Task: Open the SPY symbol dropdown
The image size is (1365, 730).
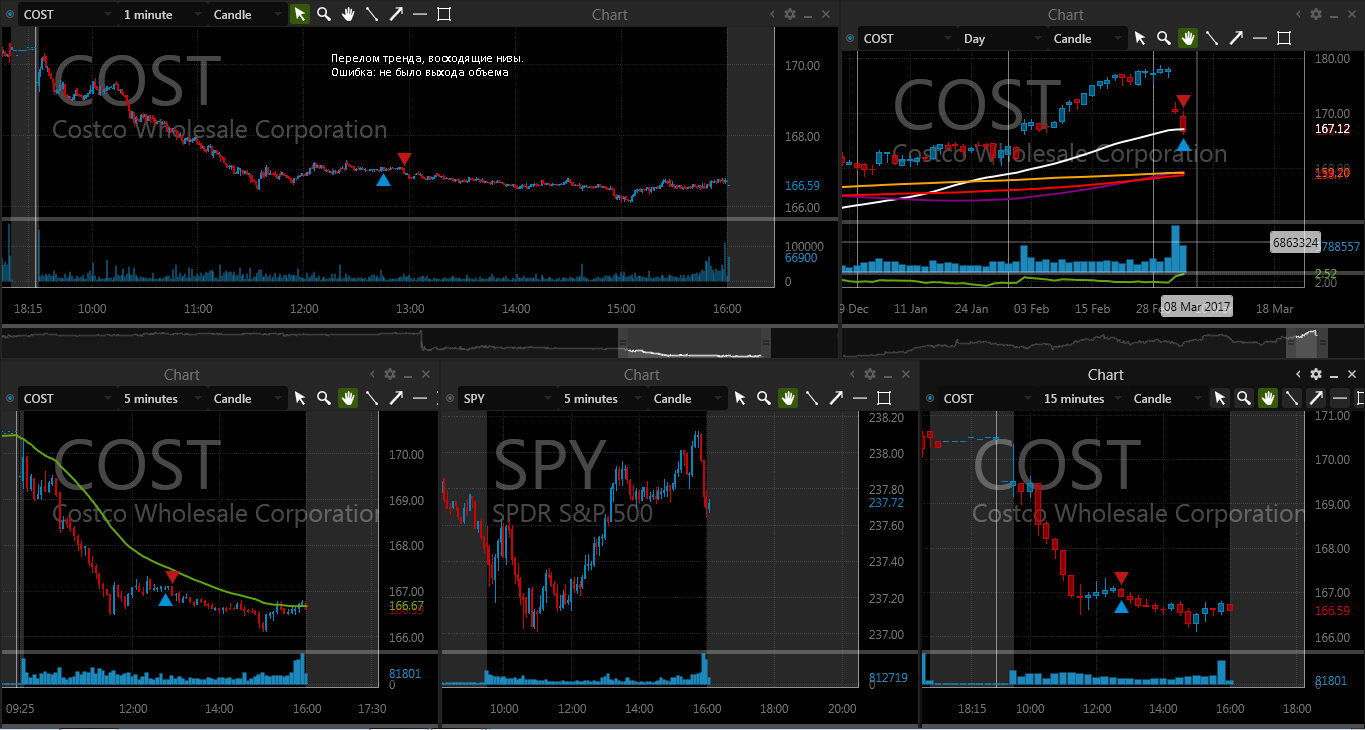Action: [x=507, y=398]
